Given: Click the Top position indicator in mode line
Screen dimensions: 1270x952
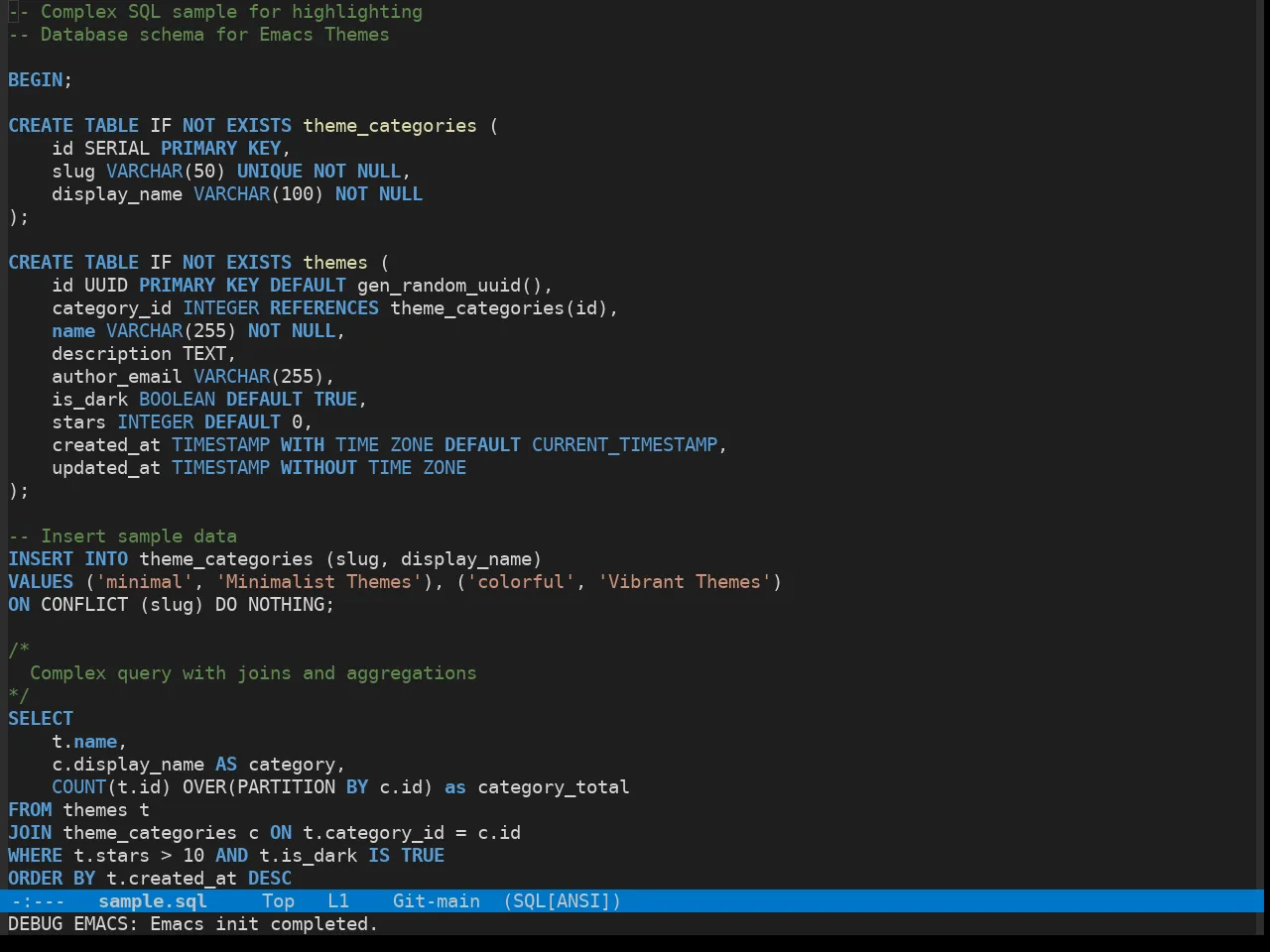Looking at the screenshot, I should pyautogui.click(x=278, y=901).
